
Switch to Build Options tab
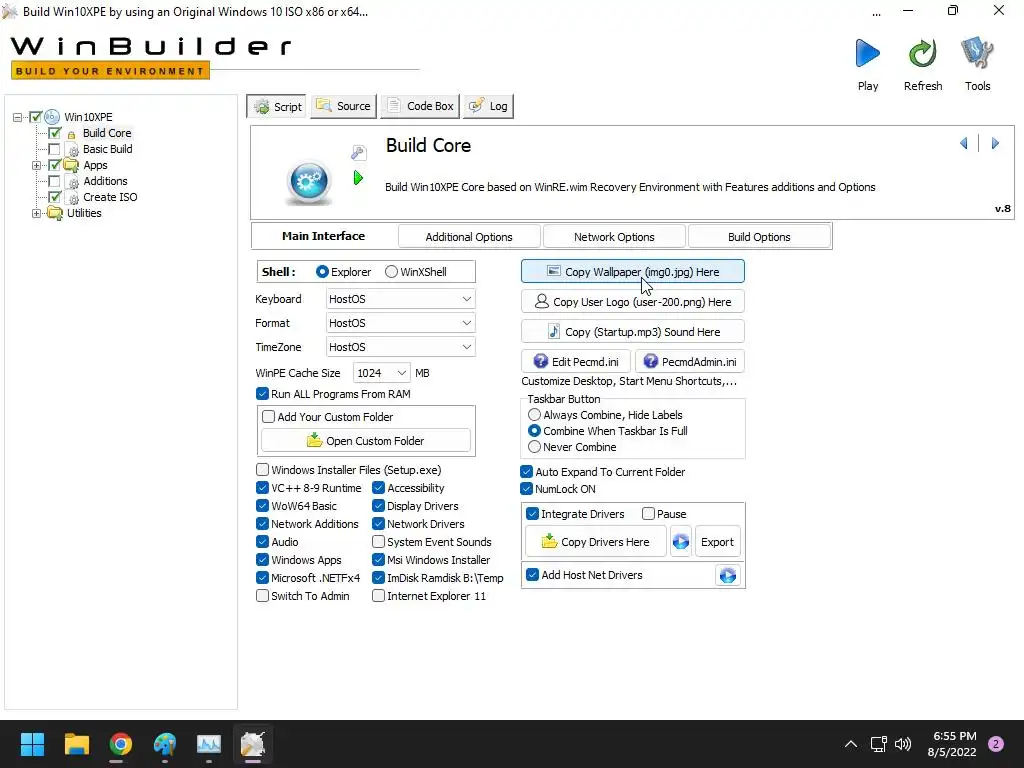point(759,237)
